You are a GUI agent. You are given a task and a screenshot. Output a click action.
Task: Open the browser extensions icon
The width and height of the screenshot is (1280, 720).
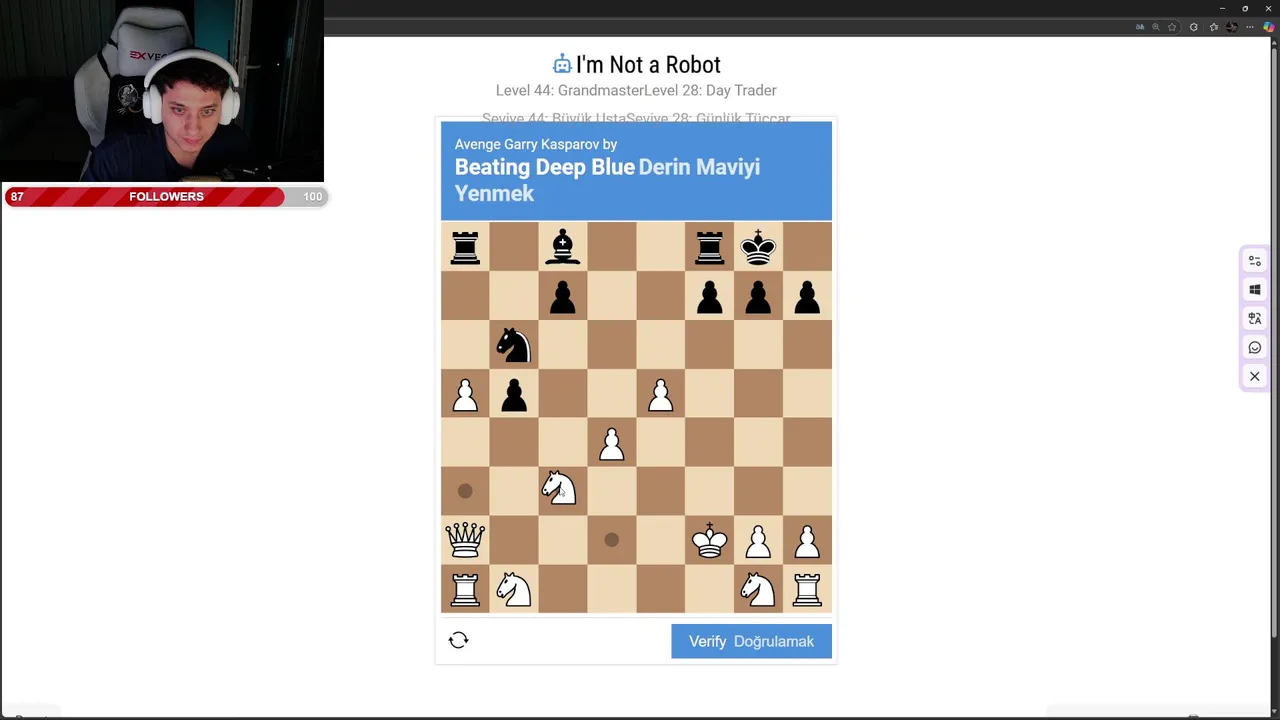[1194, 27]
